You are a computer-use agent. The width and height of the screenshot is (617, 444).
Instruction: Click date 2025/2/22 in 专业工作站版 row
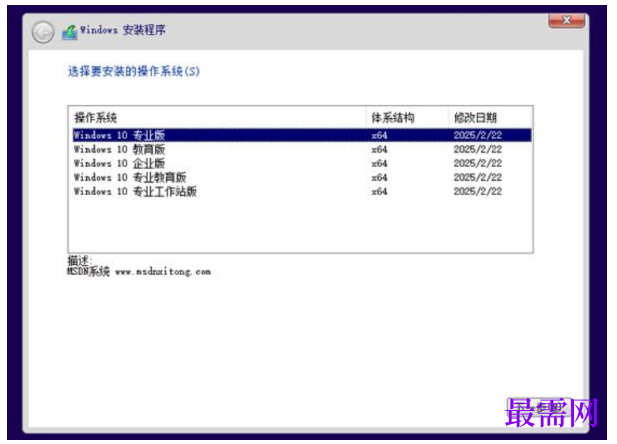[478, 192]
